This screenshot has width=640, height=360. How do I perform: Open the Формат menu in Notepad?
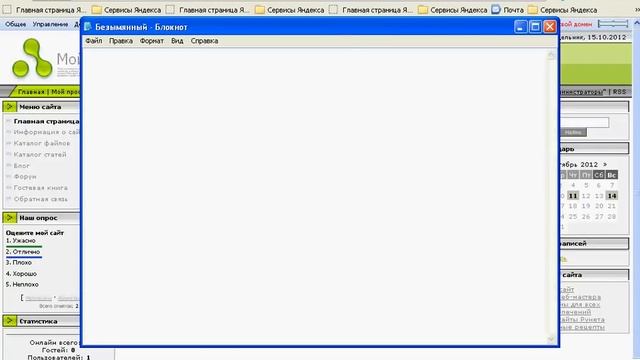point(151,41)
